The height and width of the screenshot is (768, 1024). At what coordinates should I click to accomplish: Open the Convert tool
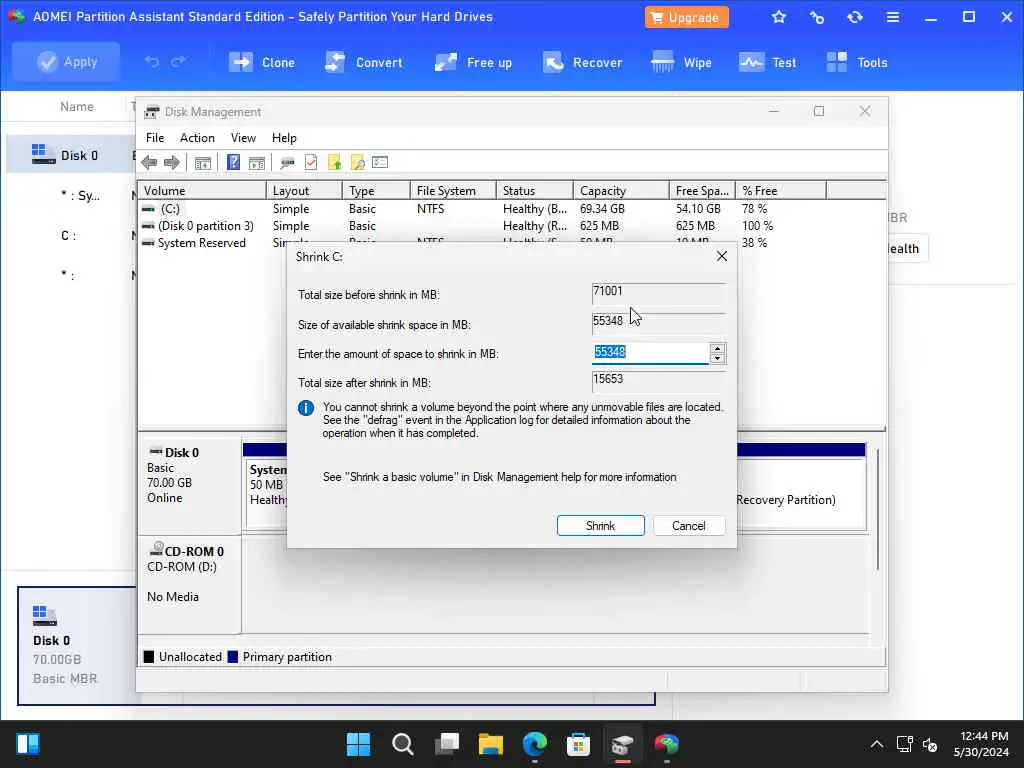point(364,63)
